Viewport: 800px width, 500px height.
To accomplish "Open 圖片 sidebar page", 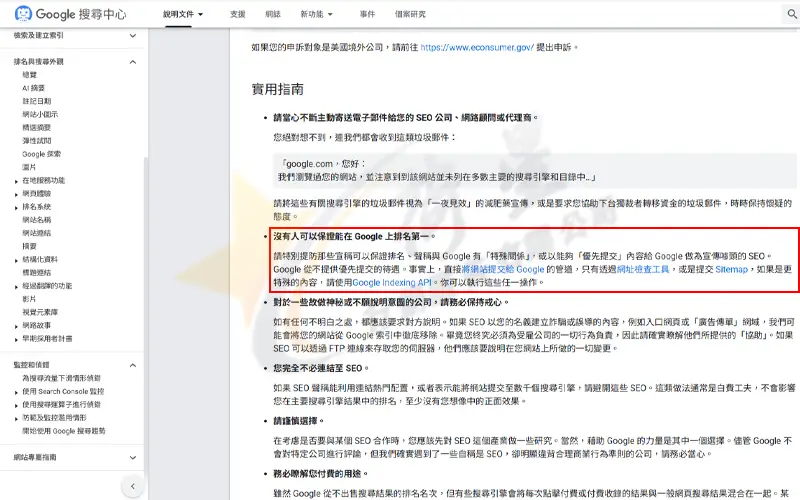I will point(29,167).
